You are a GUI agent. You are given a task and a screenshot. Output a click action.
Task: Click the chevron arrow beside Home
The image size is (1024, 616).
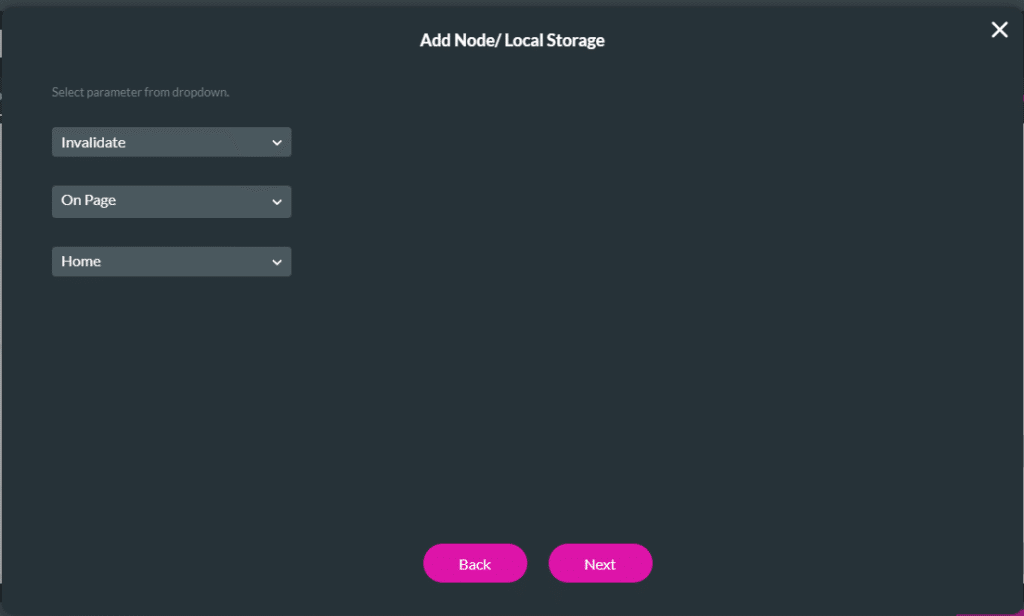(x=277, y=262)
